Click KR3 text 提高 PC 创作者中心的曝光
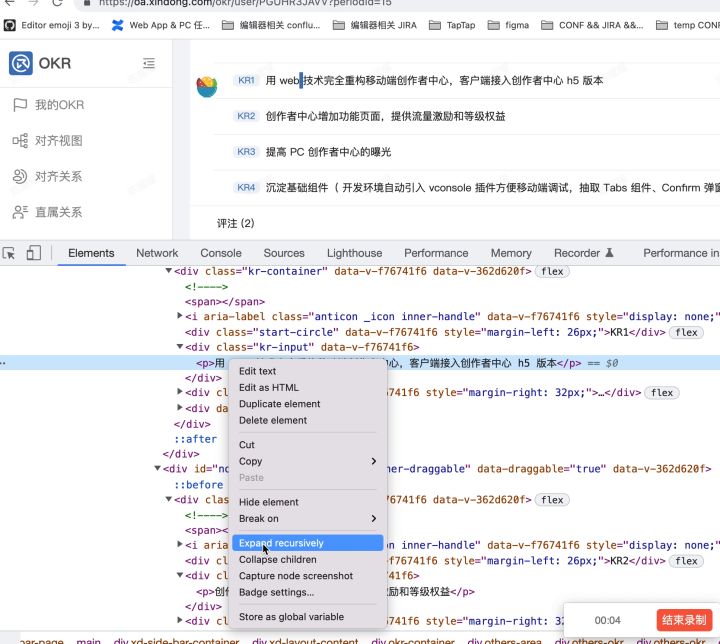720x644 pixels. point(328,152)
